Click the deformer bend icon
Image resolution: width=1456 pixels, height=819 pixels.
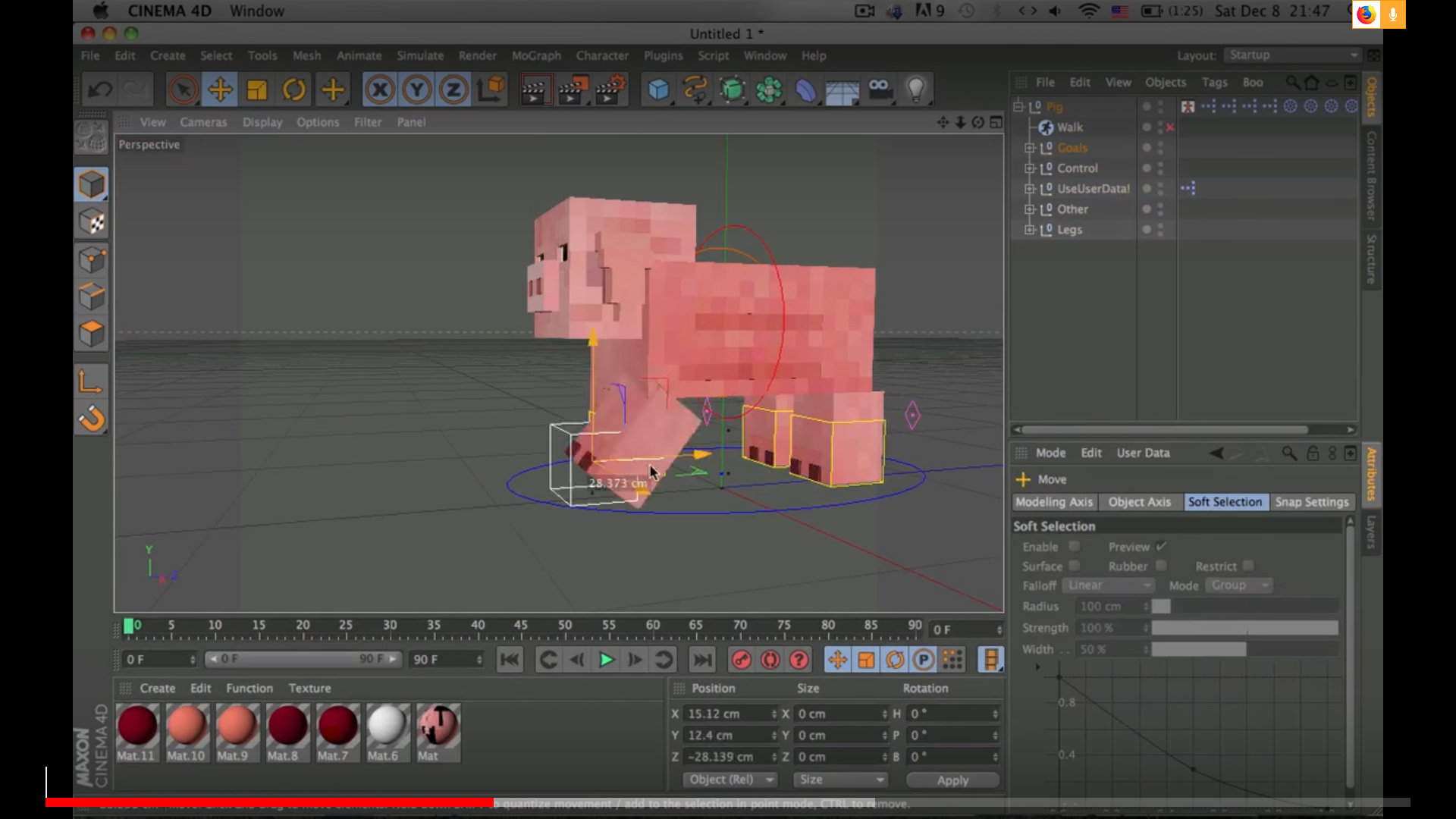(x=805, y=90)
